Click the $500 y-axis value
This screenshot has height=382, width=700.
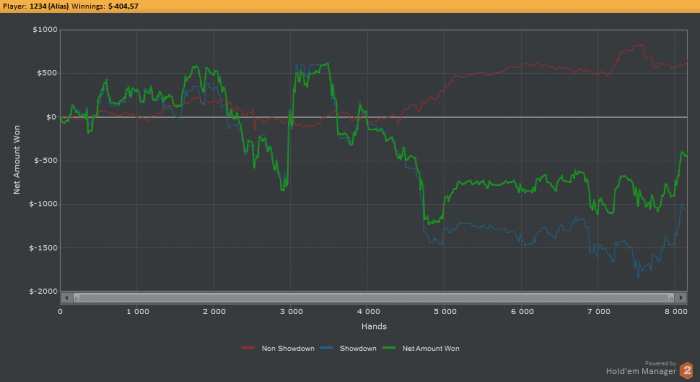coord(47,73)
